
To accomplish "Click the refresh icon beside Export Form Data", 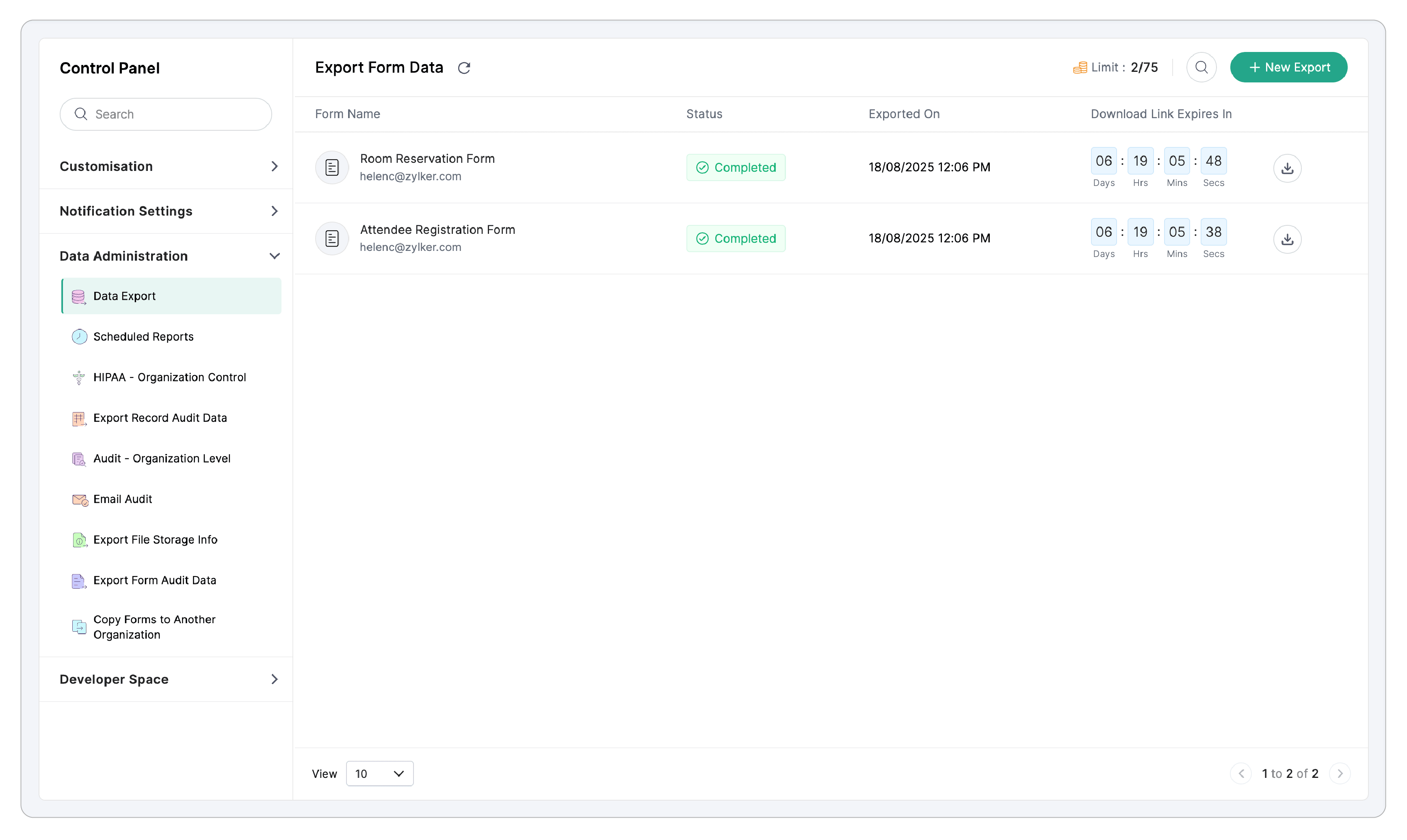I will click(x=464, y=68).
